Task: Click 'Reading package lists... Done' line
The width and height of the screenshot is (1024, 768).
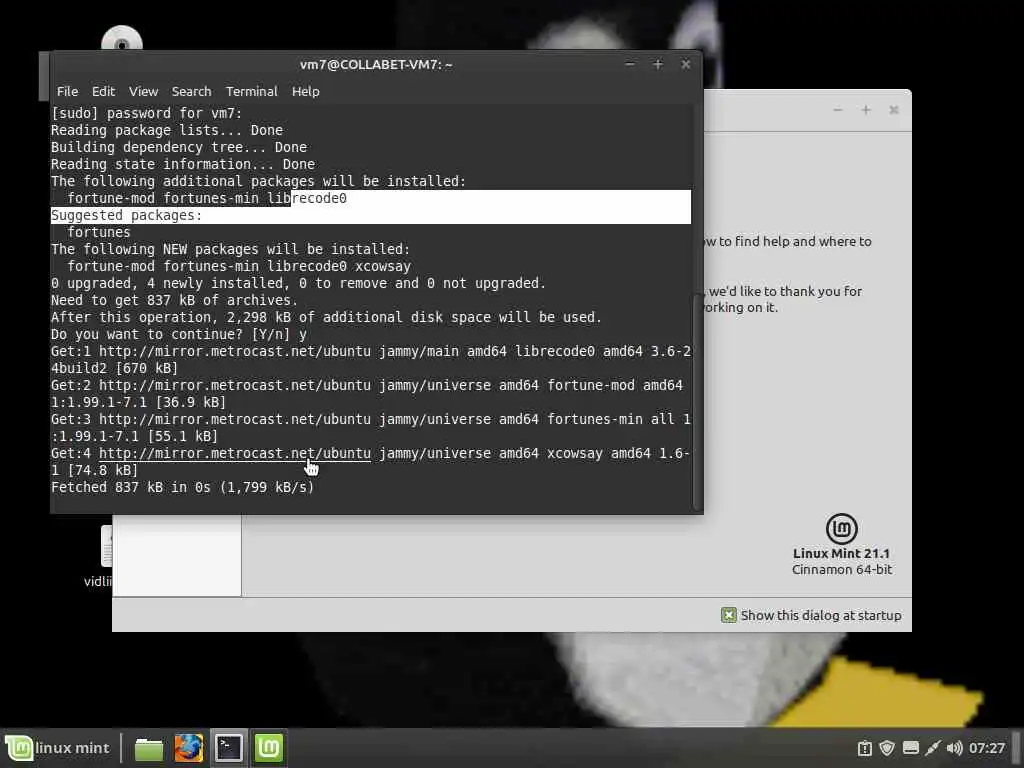Action: pos(167,130)
